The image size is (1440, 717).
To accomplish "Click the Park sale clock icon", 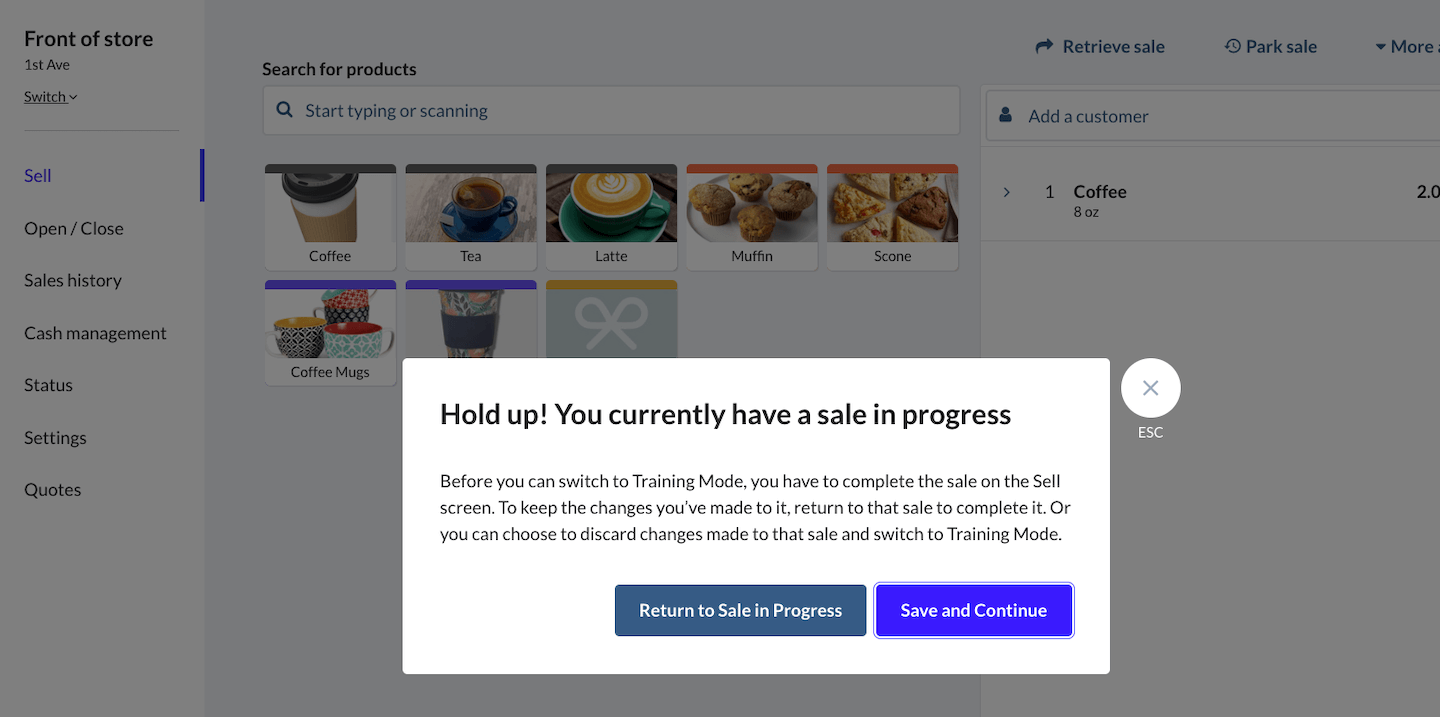I will (1233, 46).
